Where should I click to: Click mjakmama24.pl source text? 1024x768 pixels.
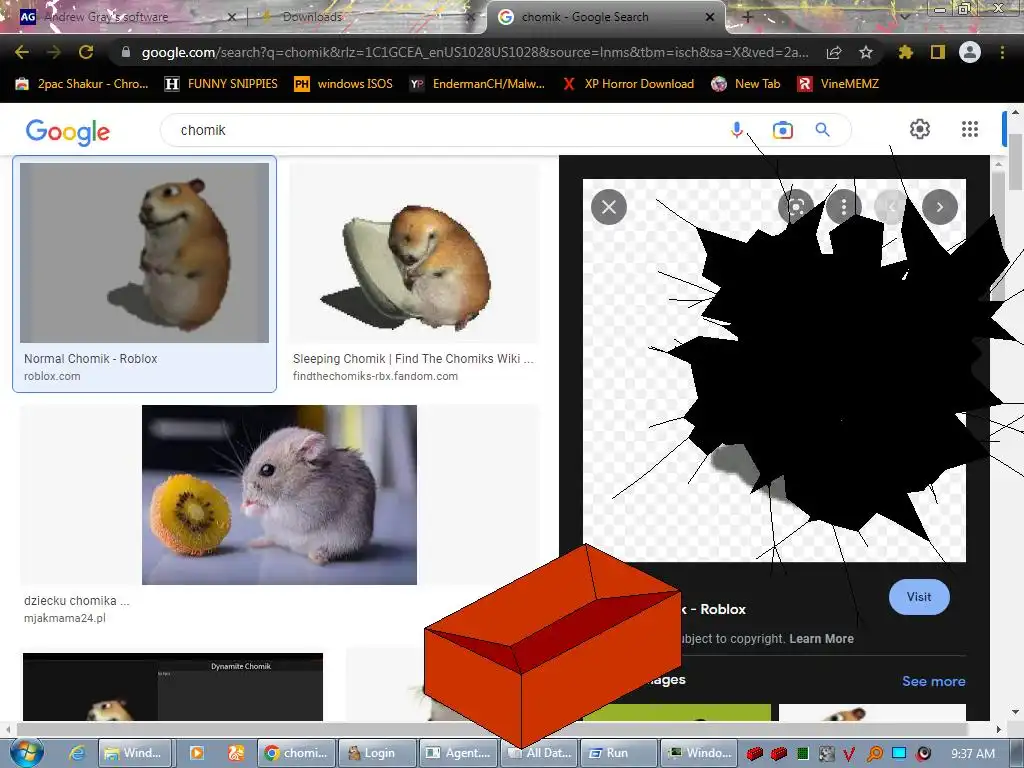pyautogui.click(x=65, y=618)
